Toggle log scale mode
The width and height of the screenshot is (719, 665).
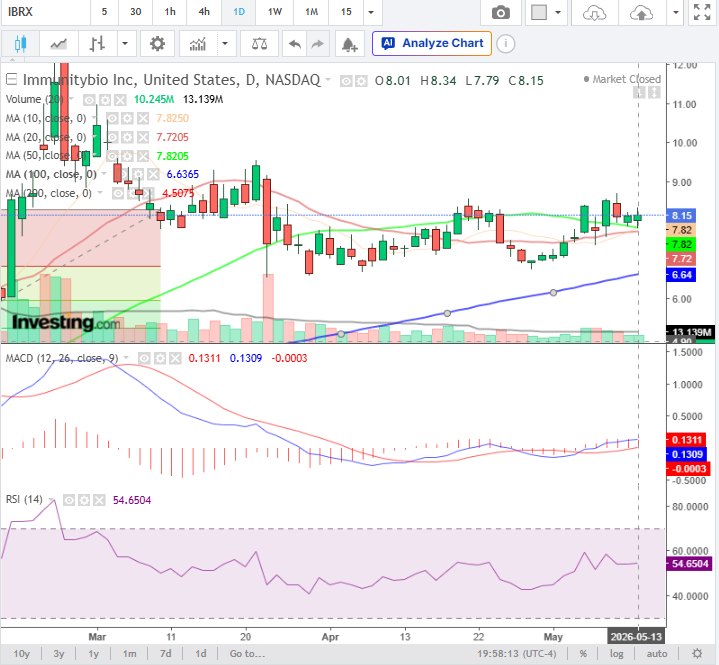point(616,654)
